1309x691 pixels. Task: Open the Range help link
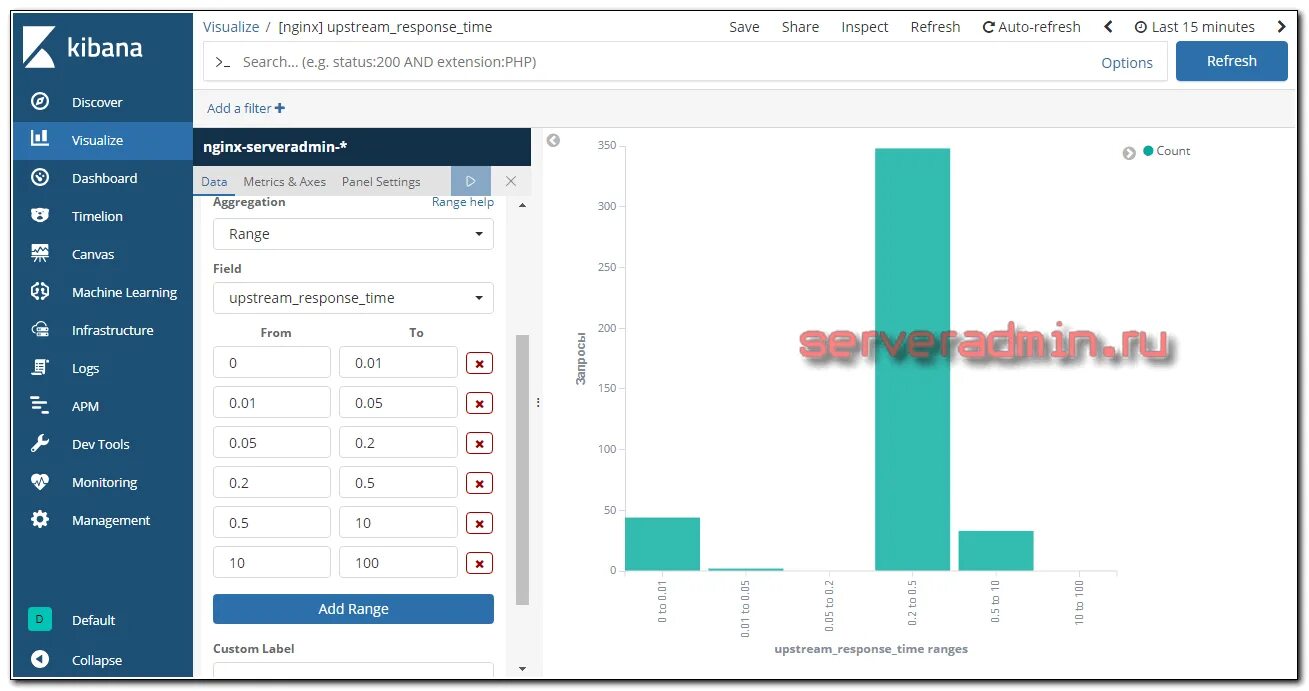click(463, 202)
